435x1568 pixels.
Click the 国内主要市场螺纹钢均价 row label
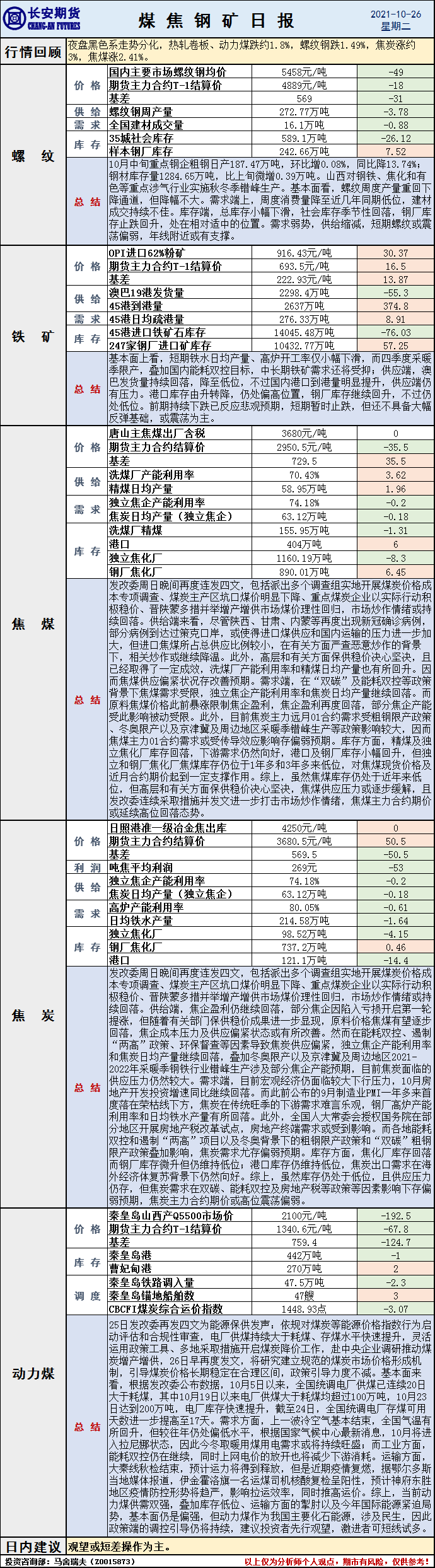click(167, 73)
